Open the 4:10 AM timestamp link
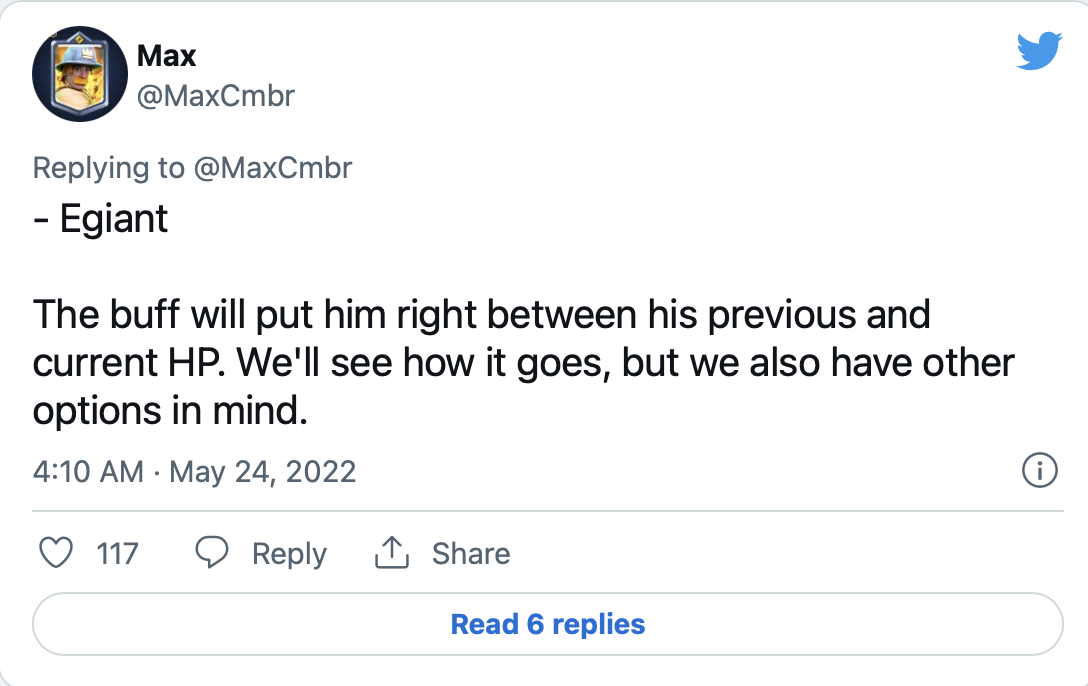1088x686 pixels. (88, 472)
